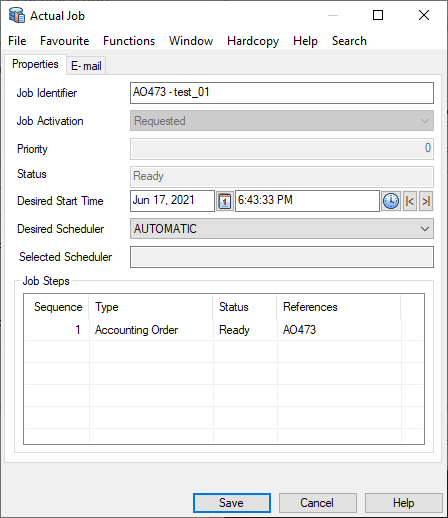Viewport: 448px width, 518px height.
Task: Click the Job Identifier input field
Action: [x=282, y=93]
